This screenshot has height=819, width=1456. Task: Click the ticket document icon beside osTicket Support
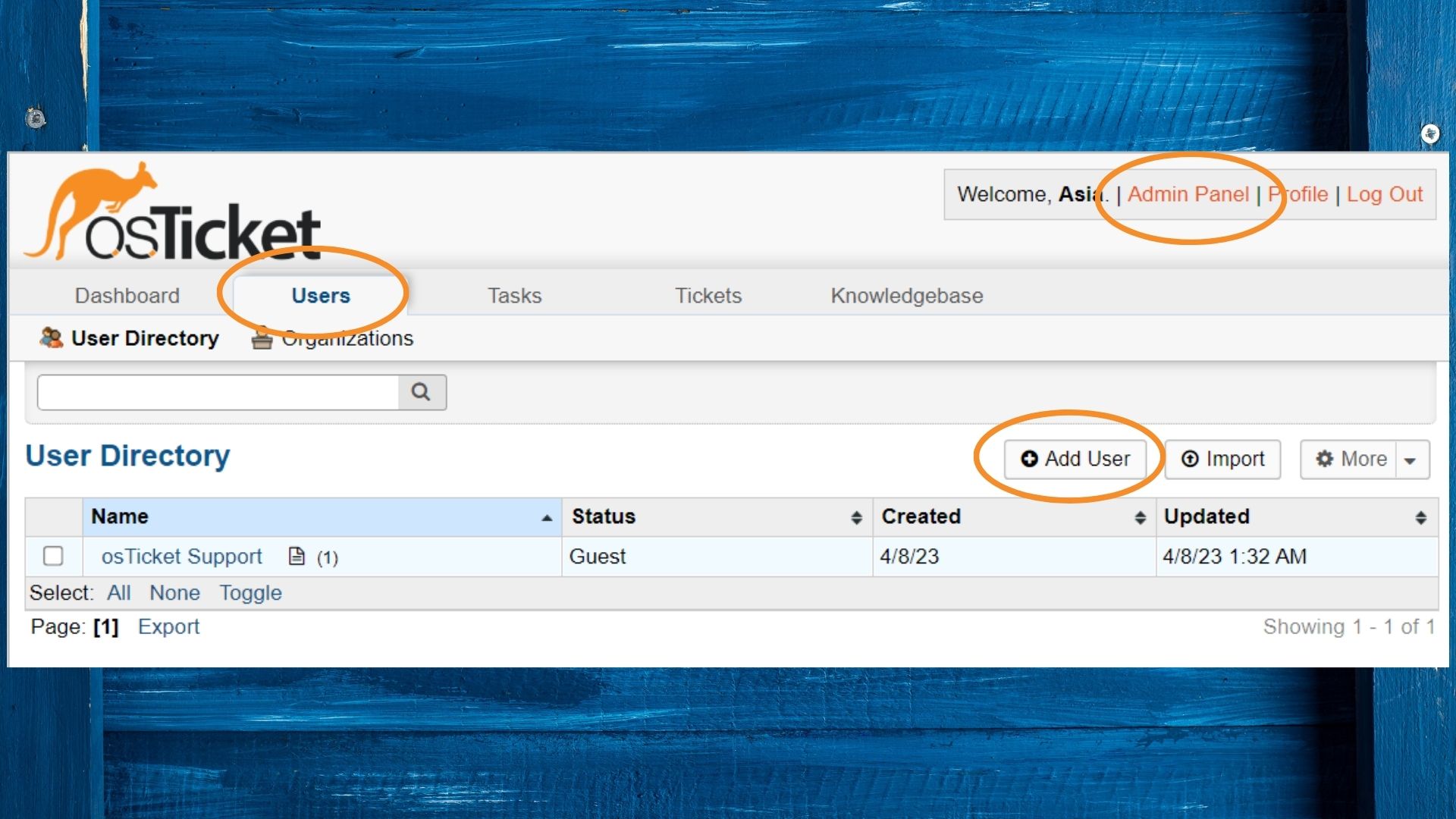pos(297,557)
